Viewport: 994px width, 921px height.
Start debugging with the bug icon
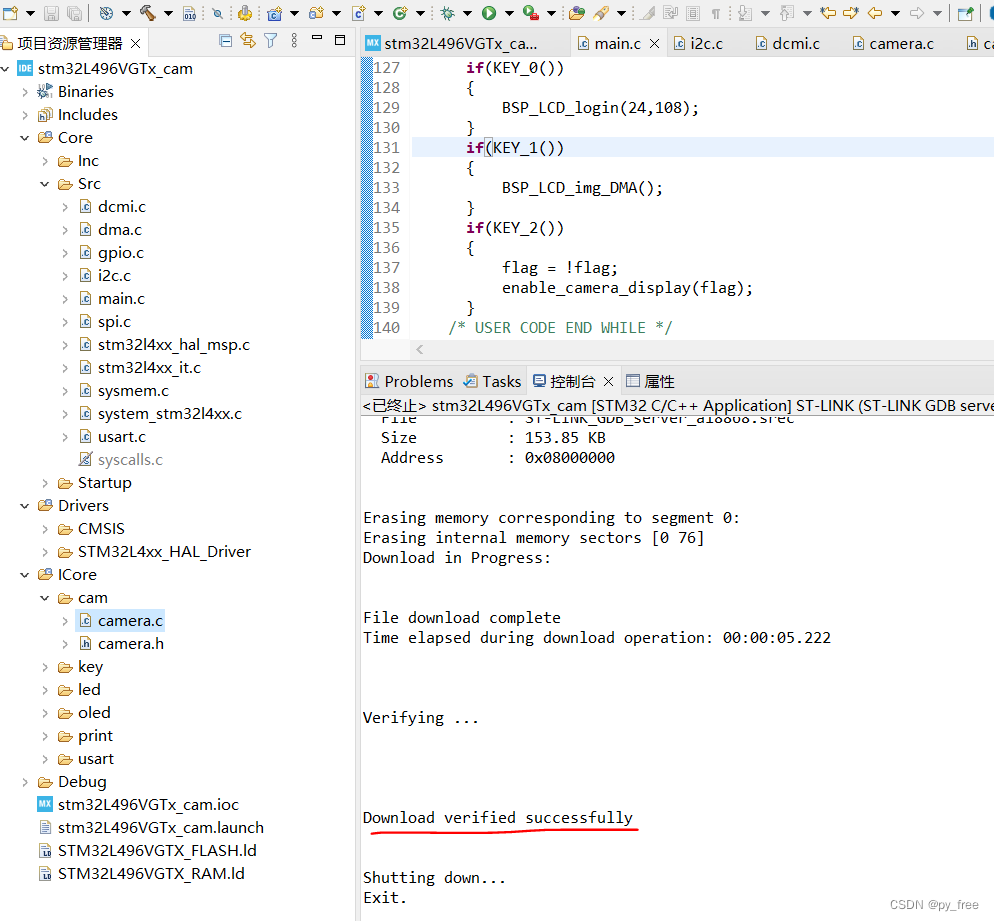(448, 13)
